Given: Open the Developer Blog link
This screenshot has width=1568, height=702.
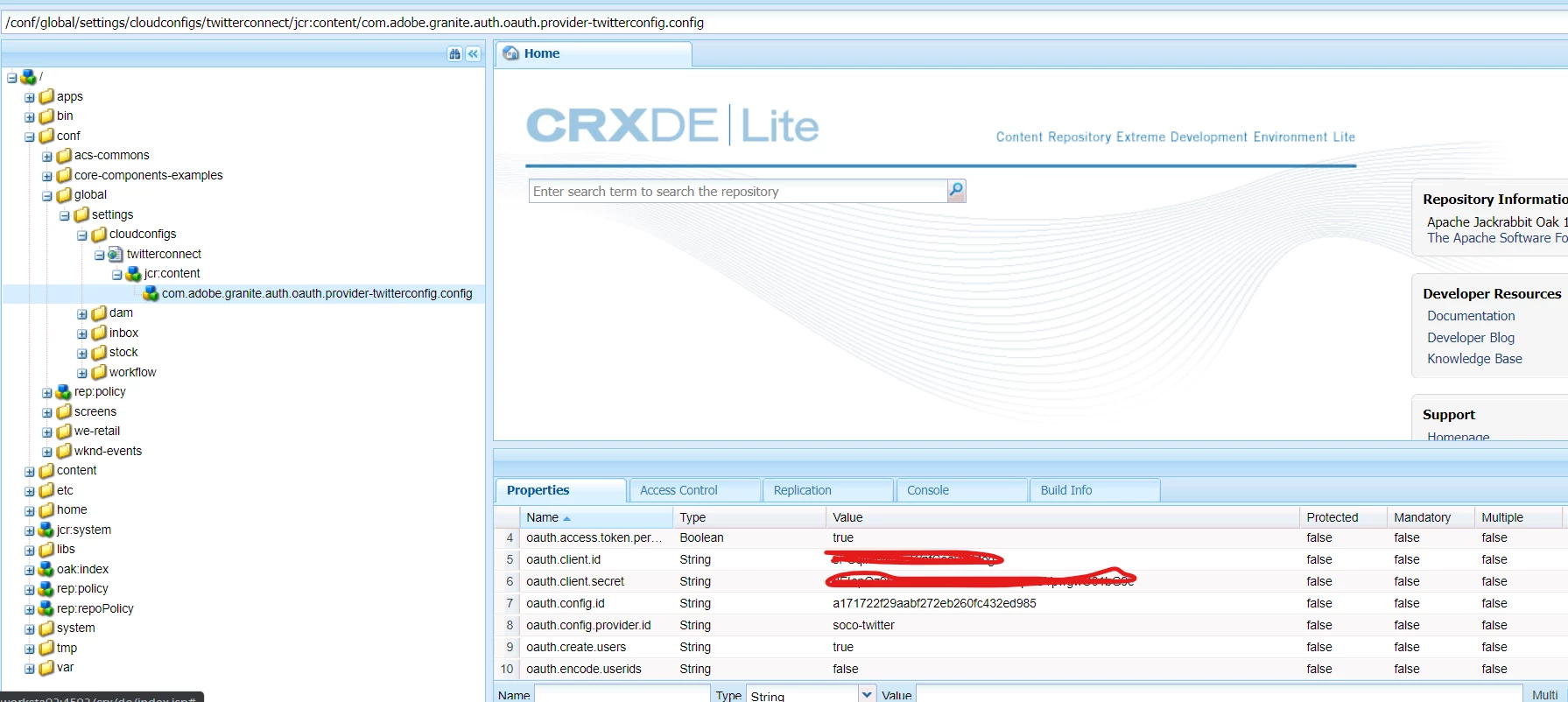Looking at the screenshot, I should pyautogui.click(x=1471, y=338).
